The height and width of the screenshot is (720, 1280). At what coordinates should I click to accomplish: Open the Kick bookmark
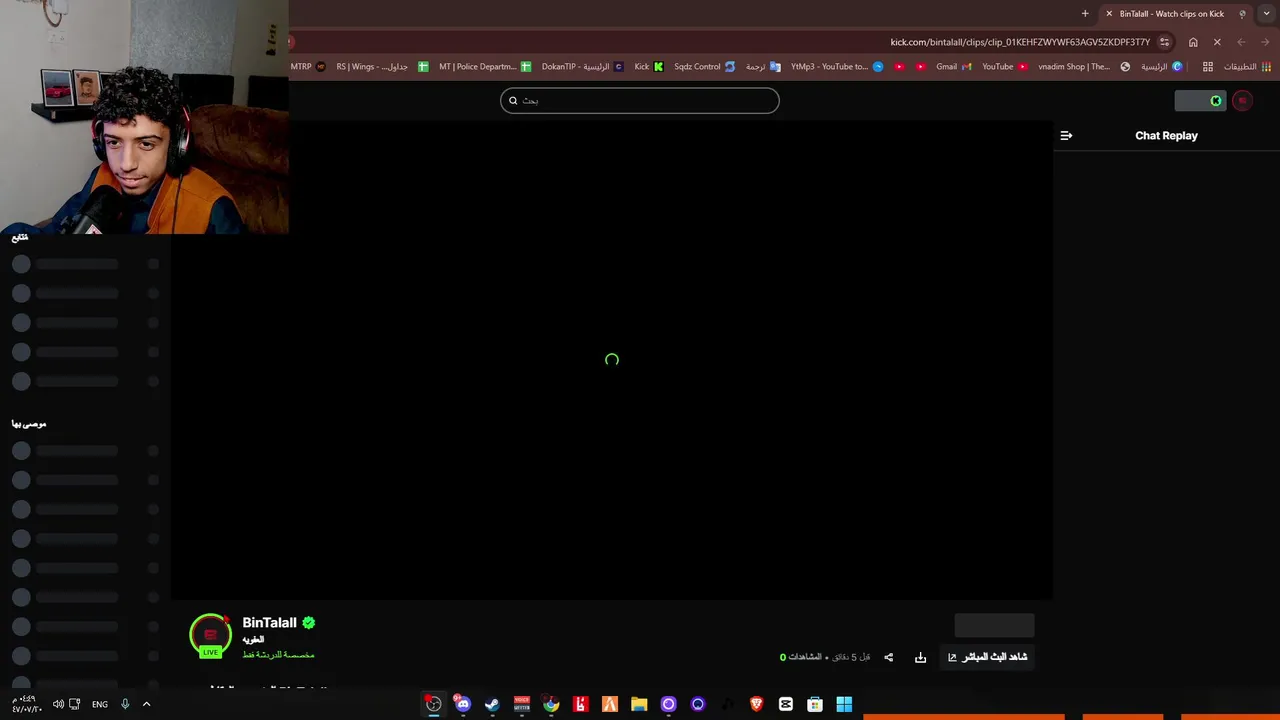tap(649, 67)
